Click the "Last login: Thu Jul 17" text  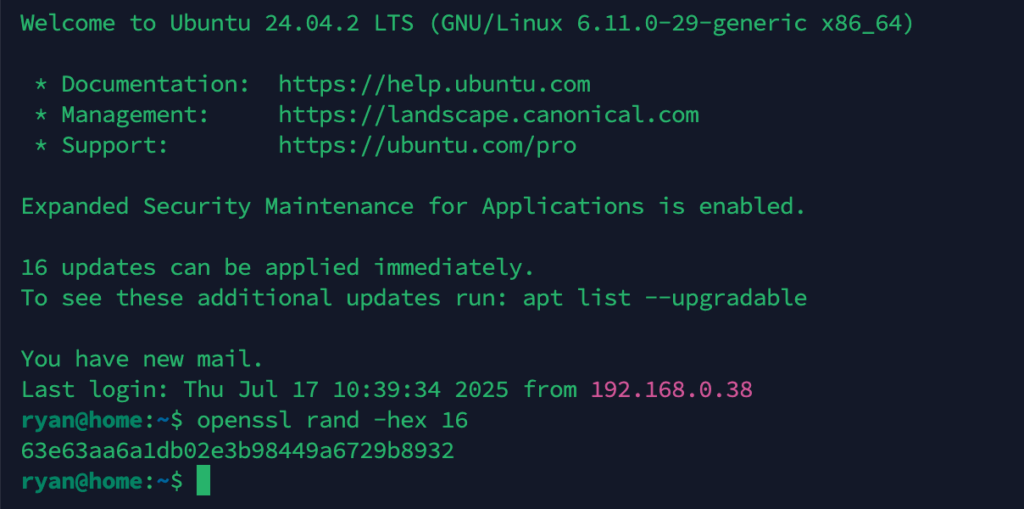170,390
